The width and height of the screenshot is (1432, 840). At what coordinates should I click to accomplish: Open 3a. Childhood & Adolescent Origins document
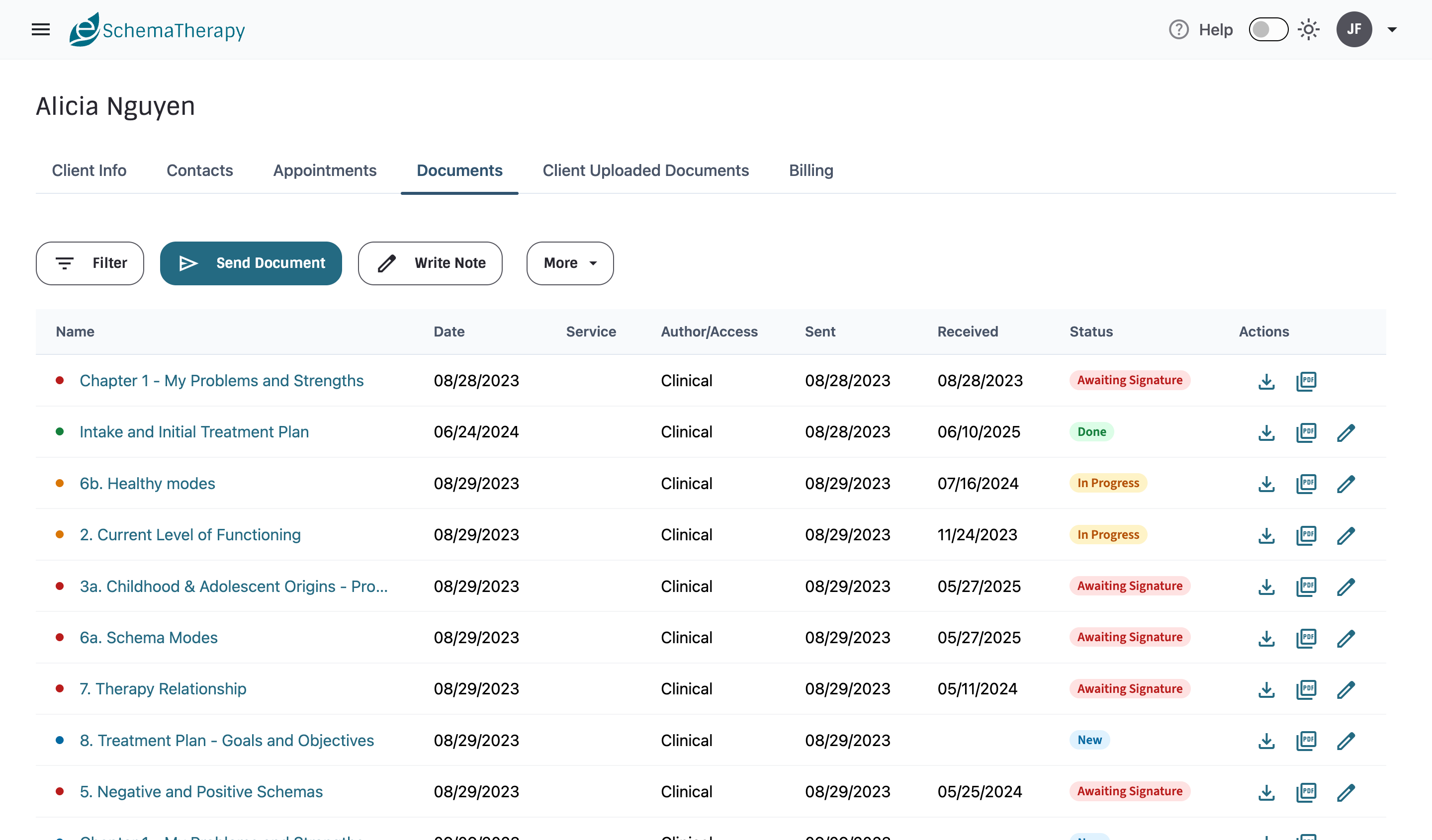(234, 586)
